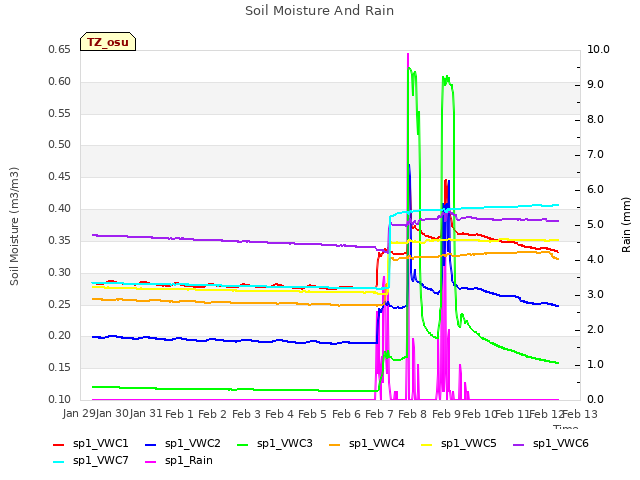Viewport: 640px width, 480px height.
Task: Click the chart title Soil Moisture And Rain
Action: (320, 11)
